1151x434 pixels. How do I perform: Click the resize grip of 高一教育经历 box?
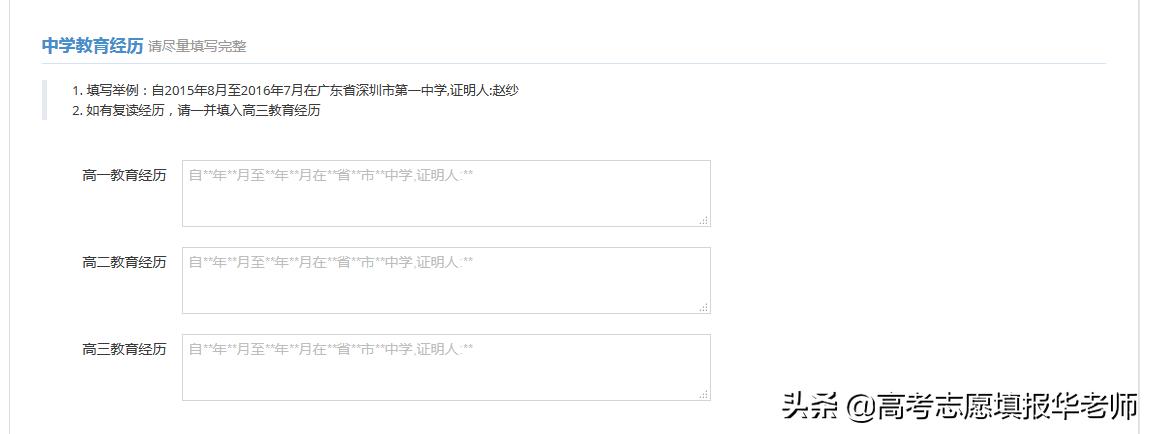(704, 220)
